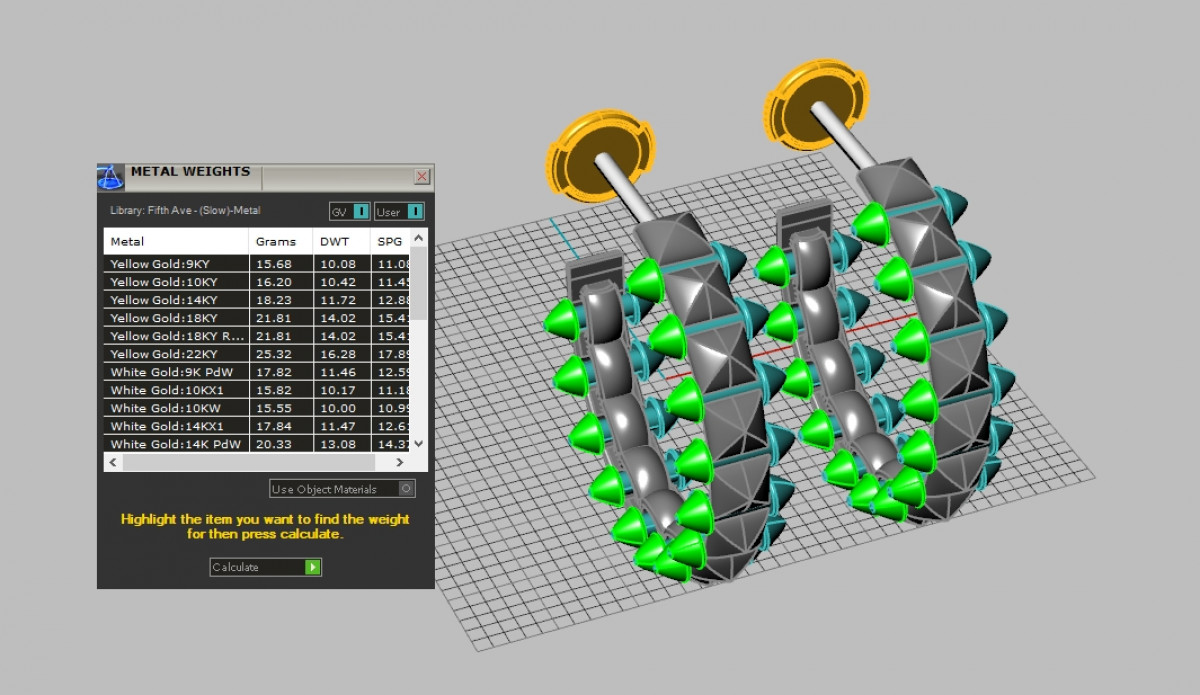Click the Metal Weights cone icon

109,177
